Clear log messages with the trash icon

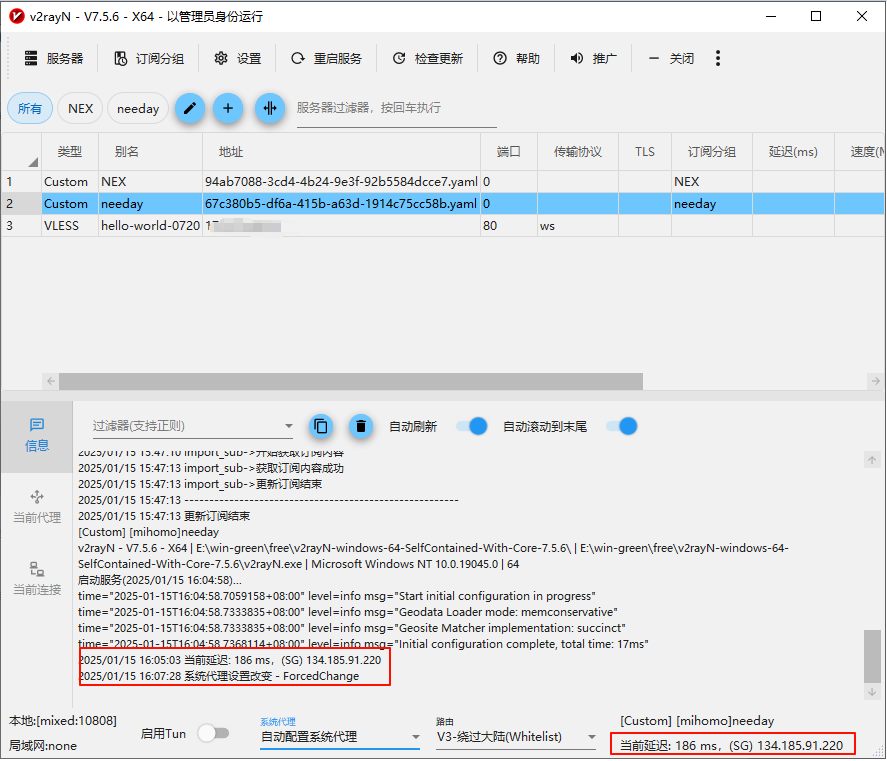point(361,426)
